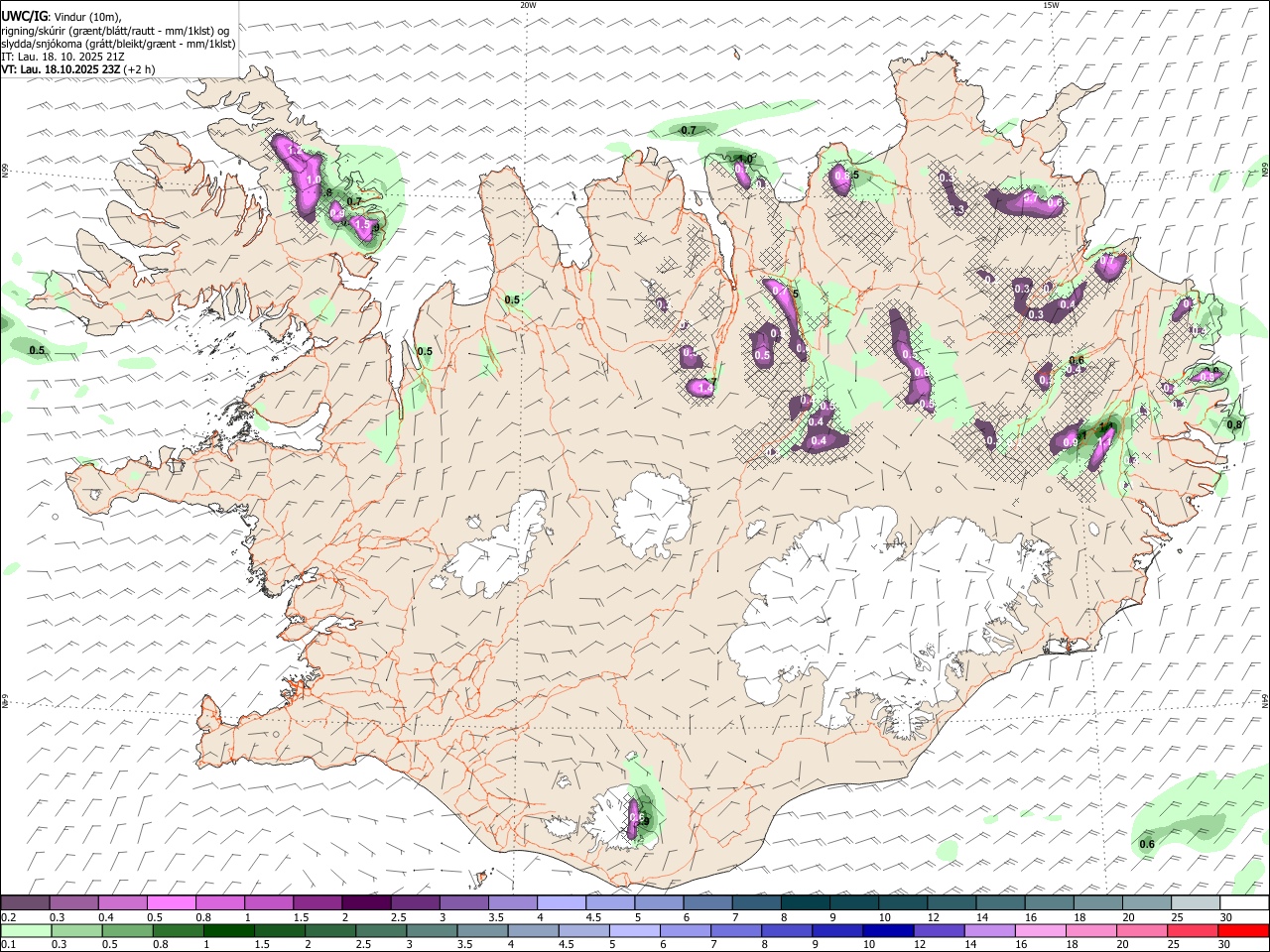Click the '0.8' label in the green patch at the east coast
The height and width of the screenshot is (952, 1270).
point(1234,424)
